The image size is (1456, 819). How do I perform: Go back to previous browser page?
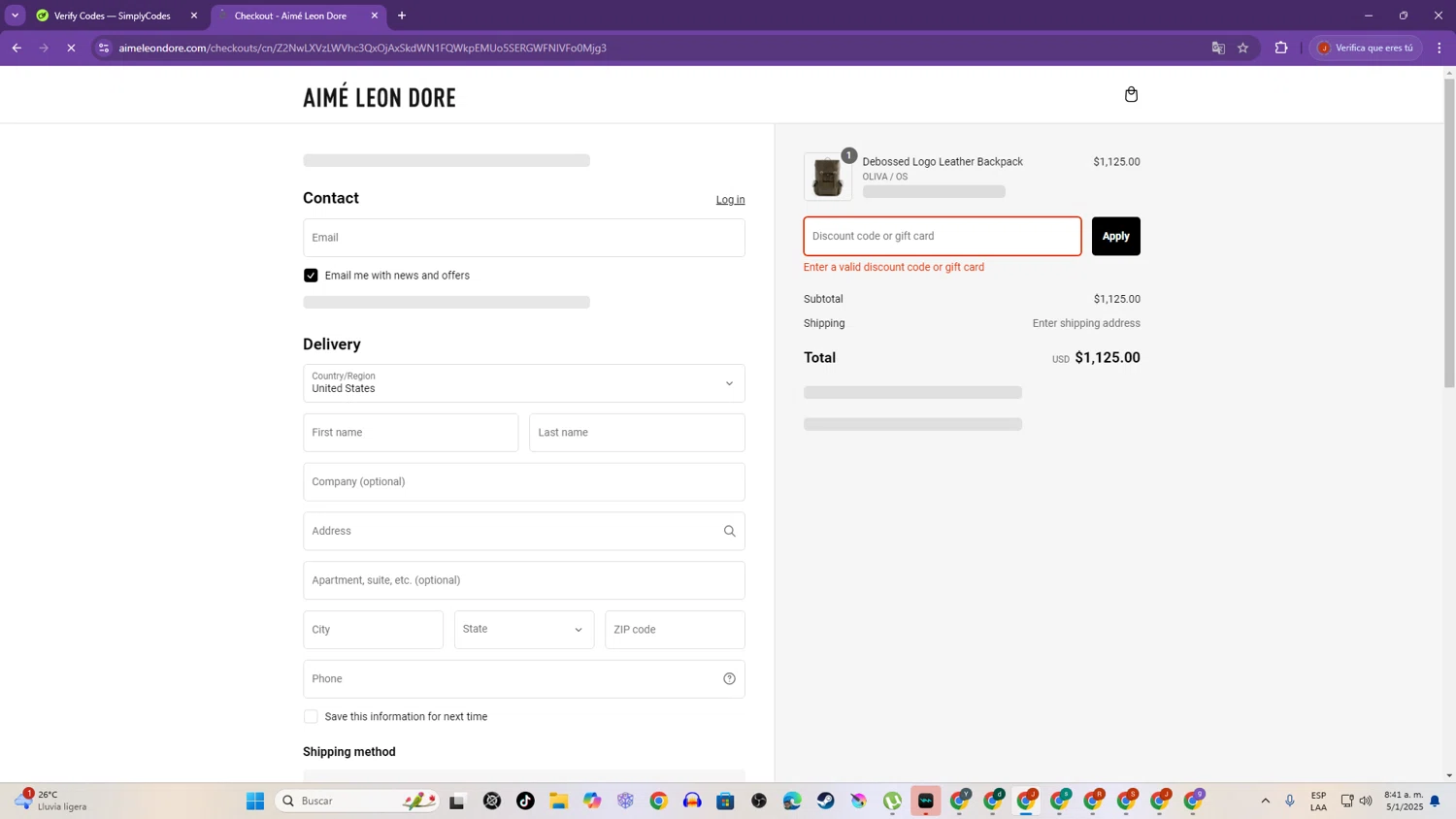click(17, 48)
